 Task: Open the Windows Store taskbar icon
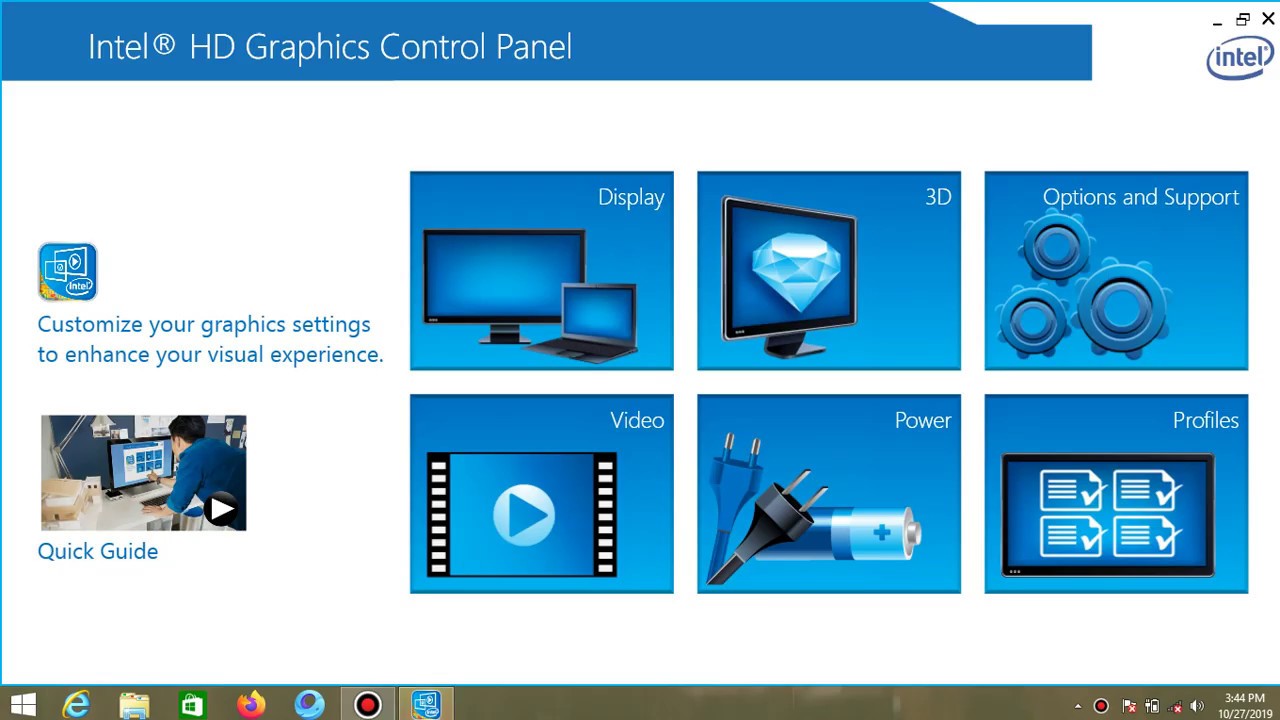[x=192, y=704]
